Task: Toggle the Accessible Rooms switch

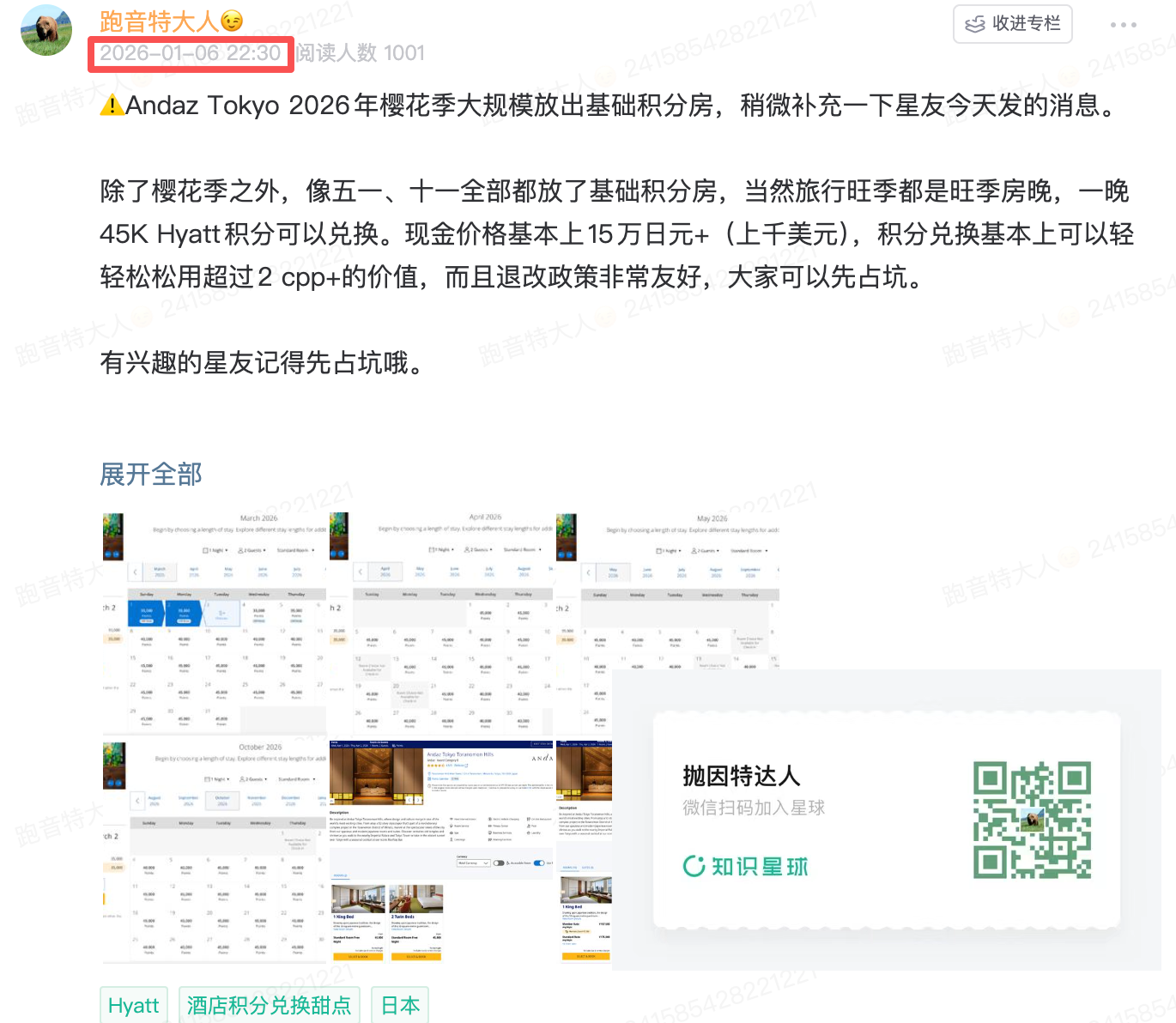Action: tap(500, 863)
